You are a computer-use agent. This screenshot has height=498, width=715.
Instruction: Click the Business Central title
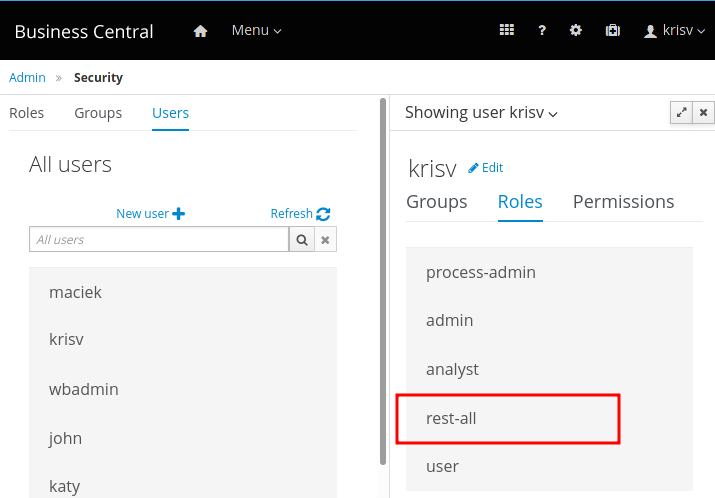(84, 31)
